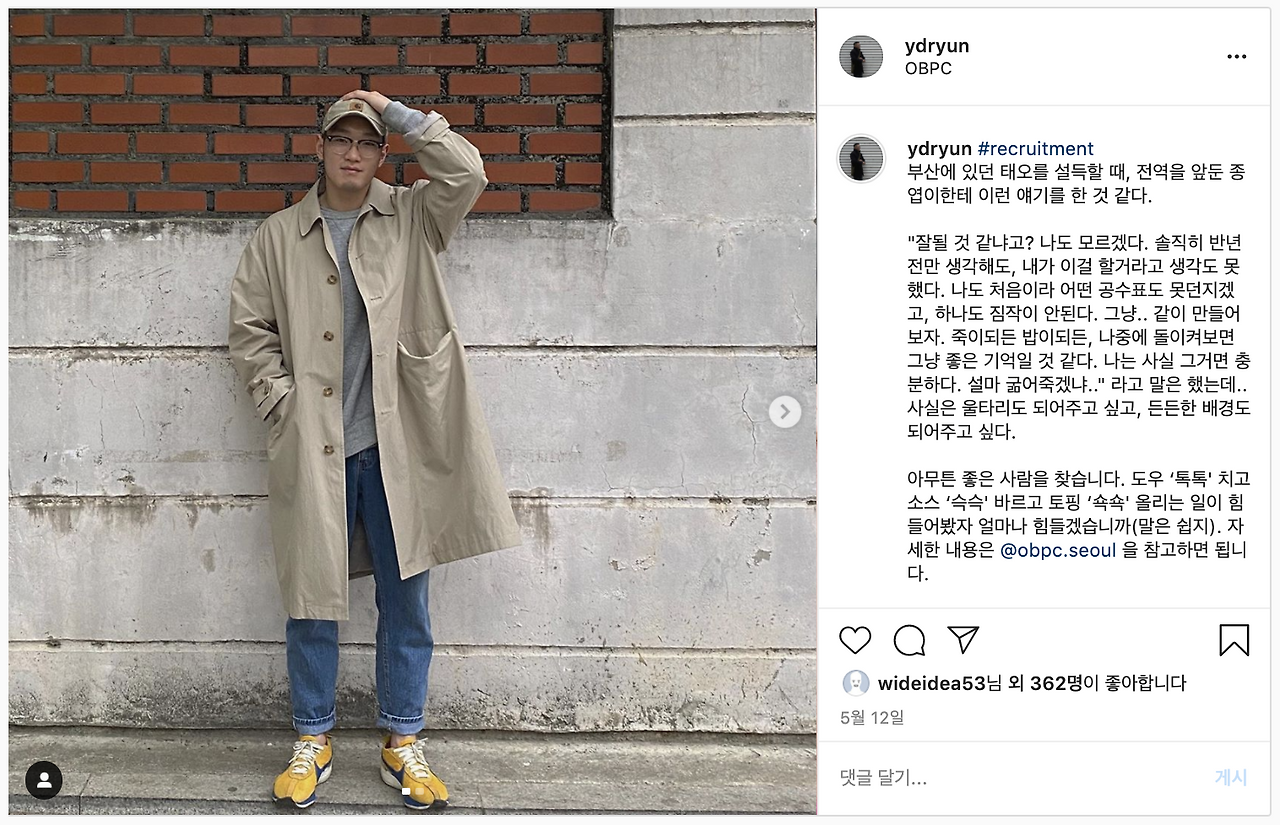1280x825 pixels.
Task: Open ydryun username at caption start
Action: pyautogui.click(x=939, y=149)
